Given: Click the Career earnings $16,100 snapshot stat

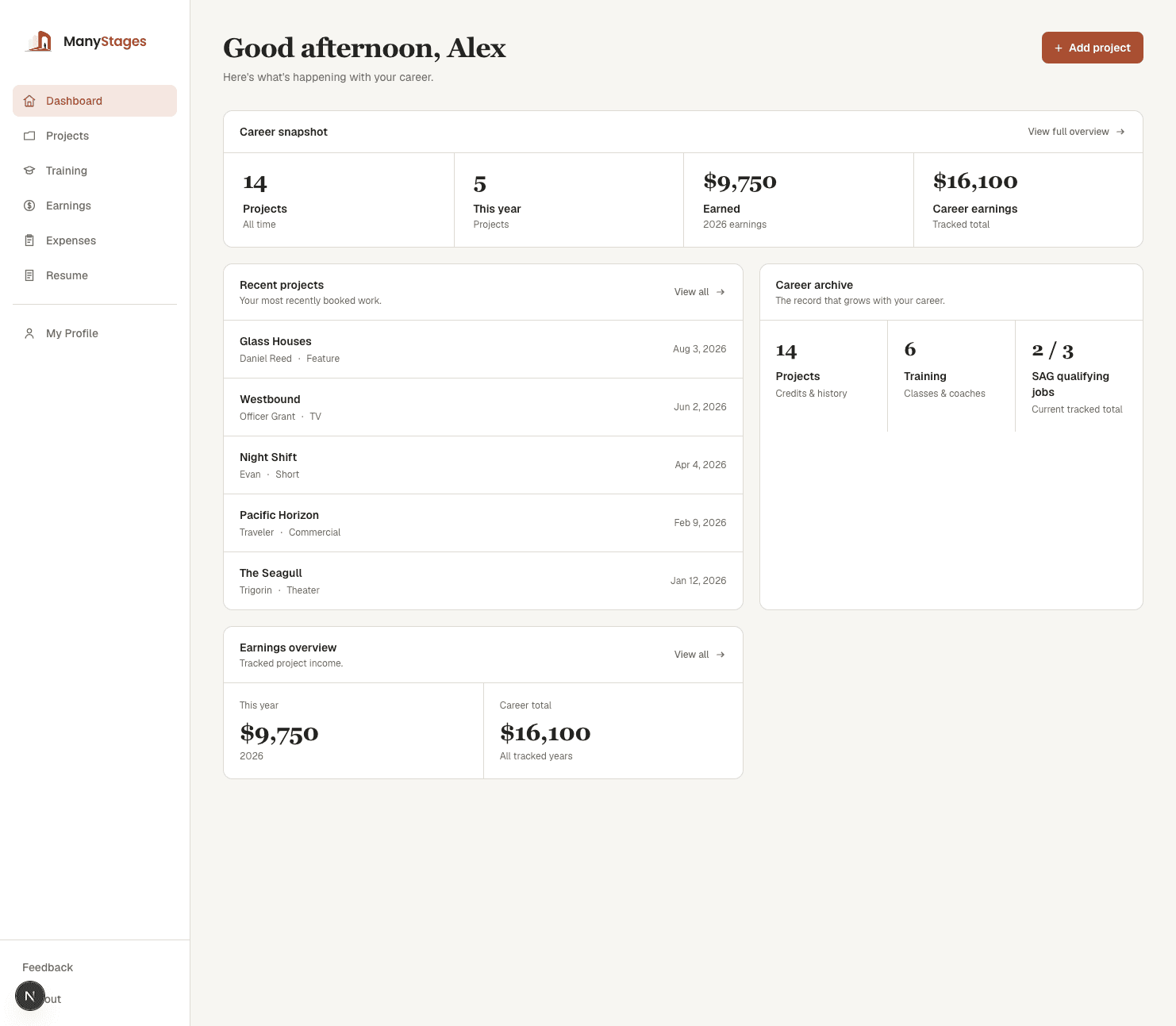Looking at the screenshot, I should [1028, 200].
